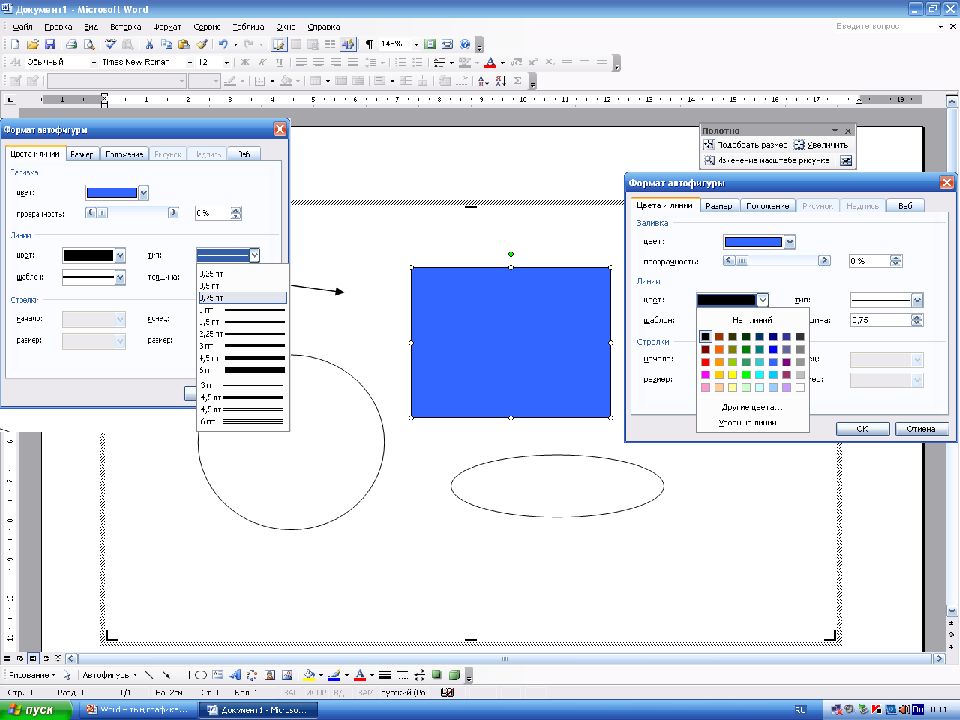Open the paragraph style dropdown Обычный
The height and width of the screenshot is (720, 960).
[94, 62]
